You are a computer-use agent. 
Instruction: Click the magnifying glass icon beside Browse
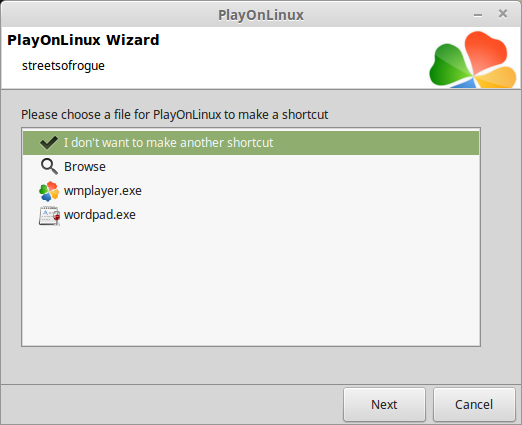[x=49, y=166]
